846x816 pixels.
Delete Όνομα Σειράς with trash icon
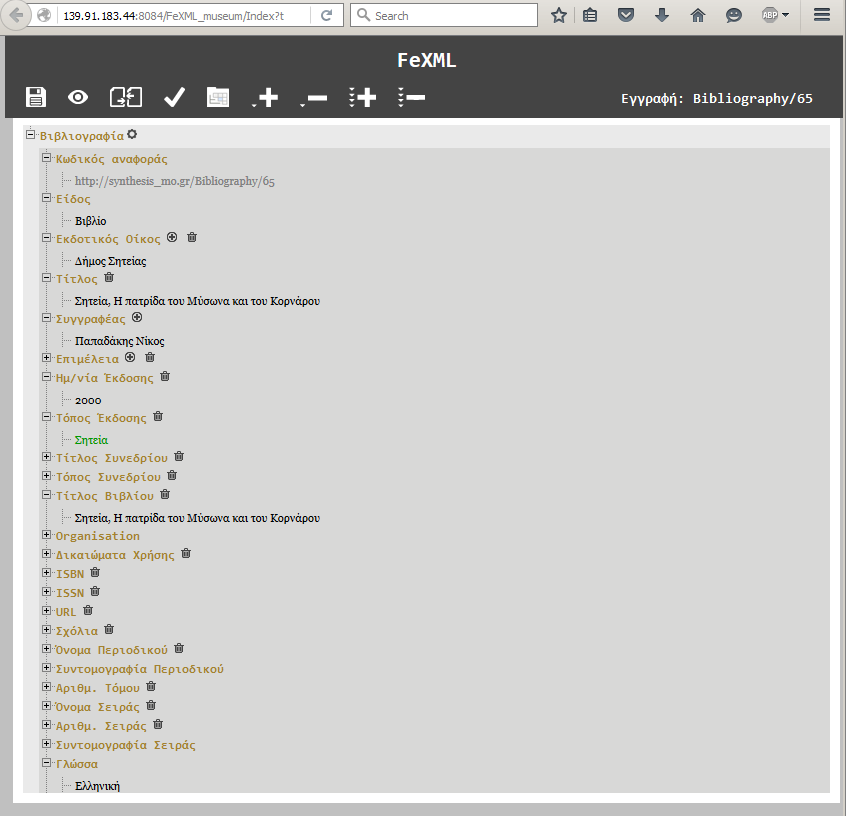151,705
